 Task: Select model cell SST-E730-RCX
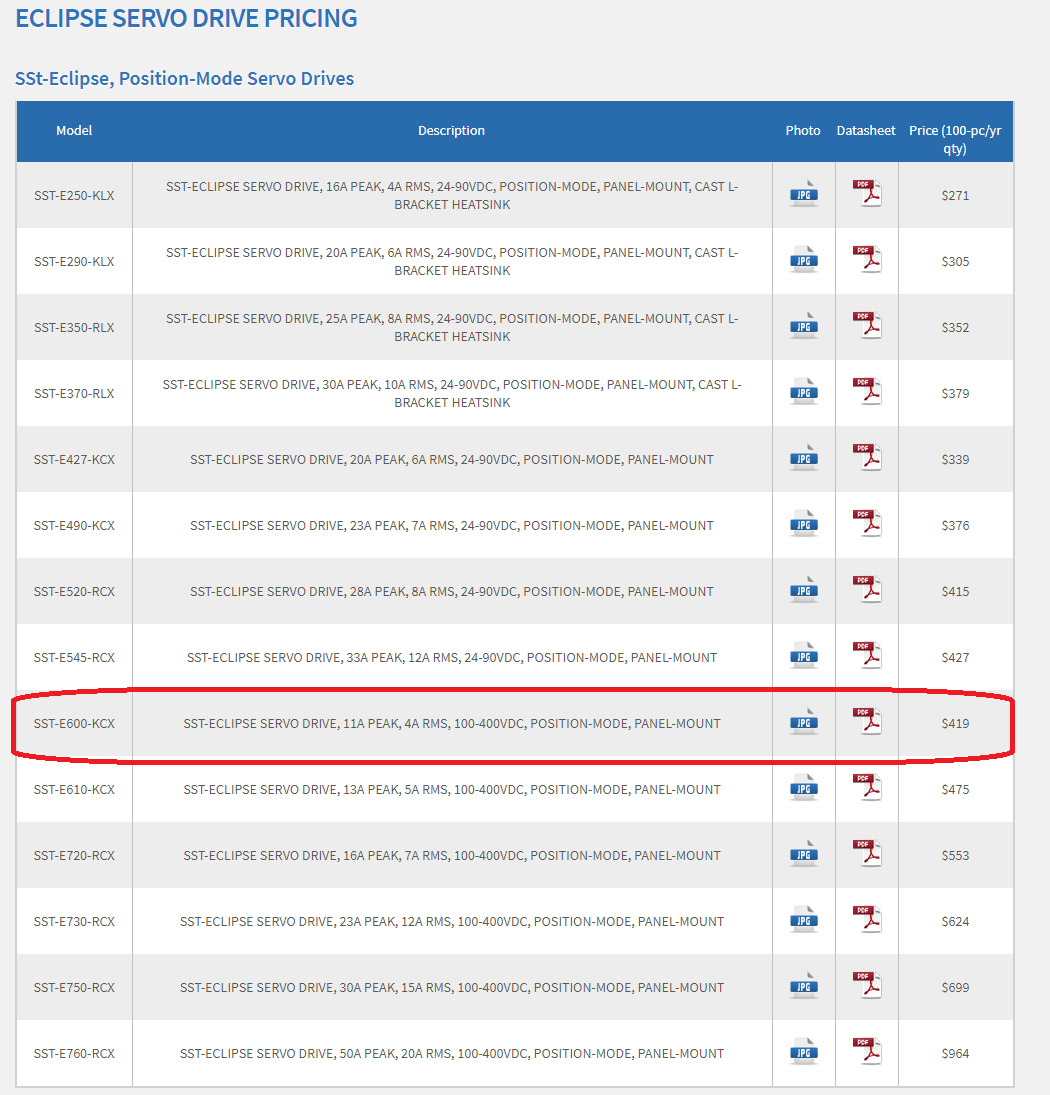click(x=74, y=921)
